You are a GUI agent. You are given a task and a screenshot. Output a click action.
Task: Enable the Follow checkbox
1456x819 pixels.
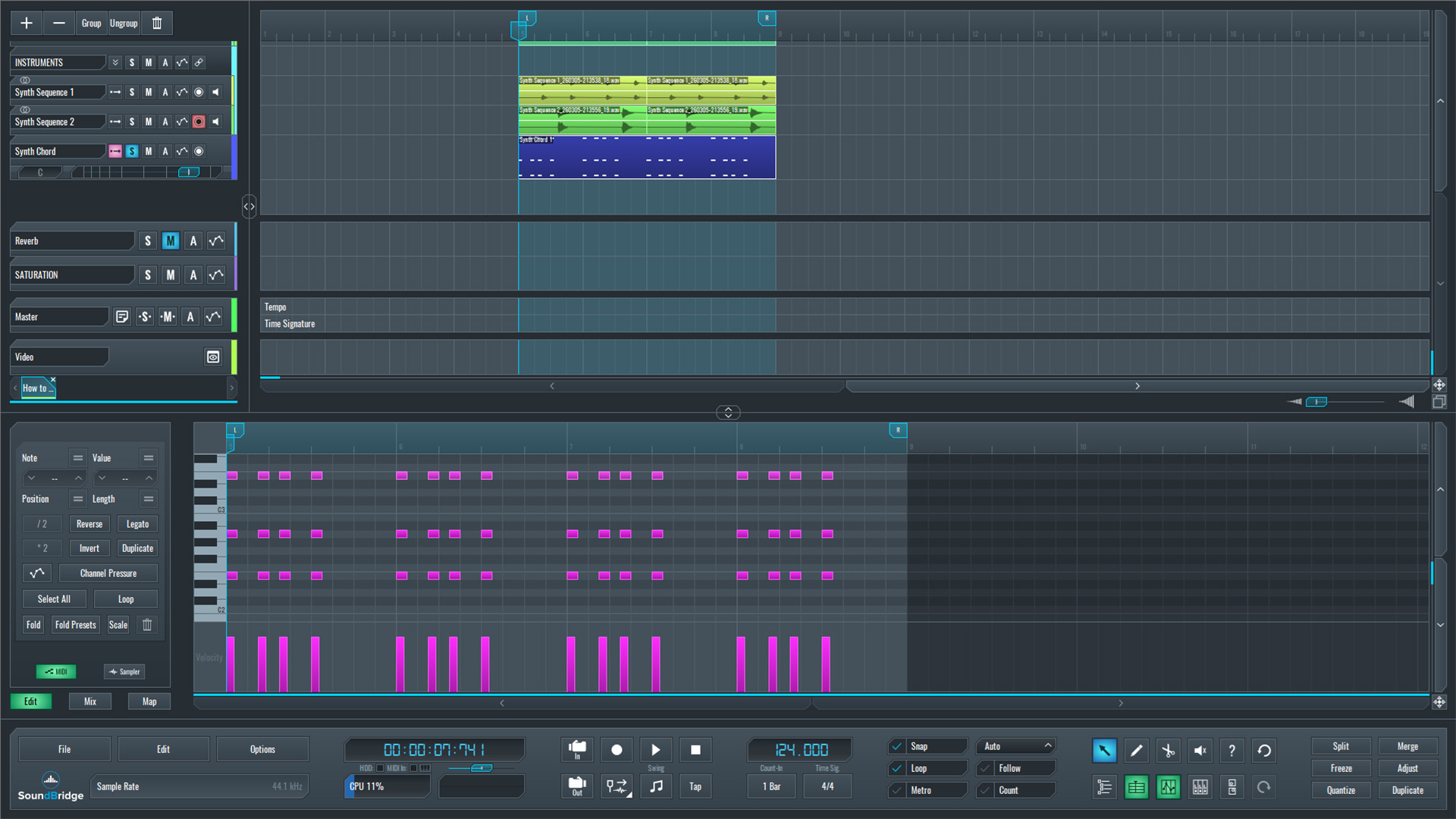tap(986, 768)
